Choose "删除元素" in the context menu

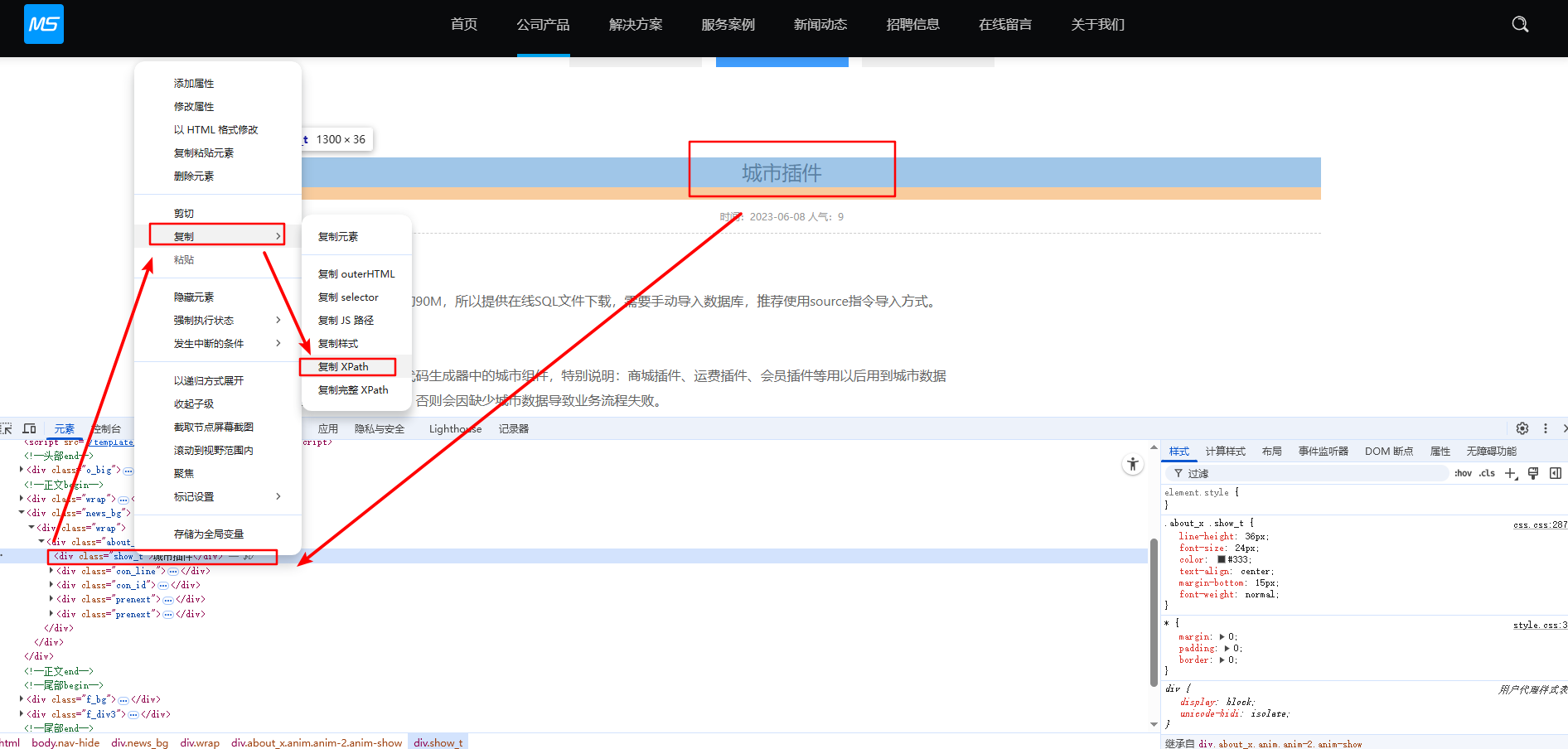[x=194, y=176]
